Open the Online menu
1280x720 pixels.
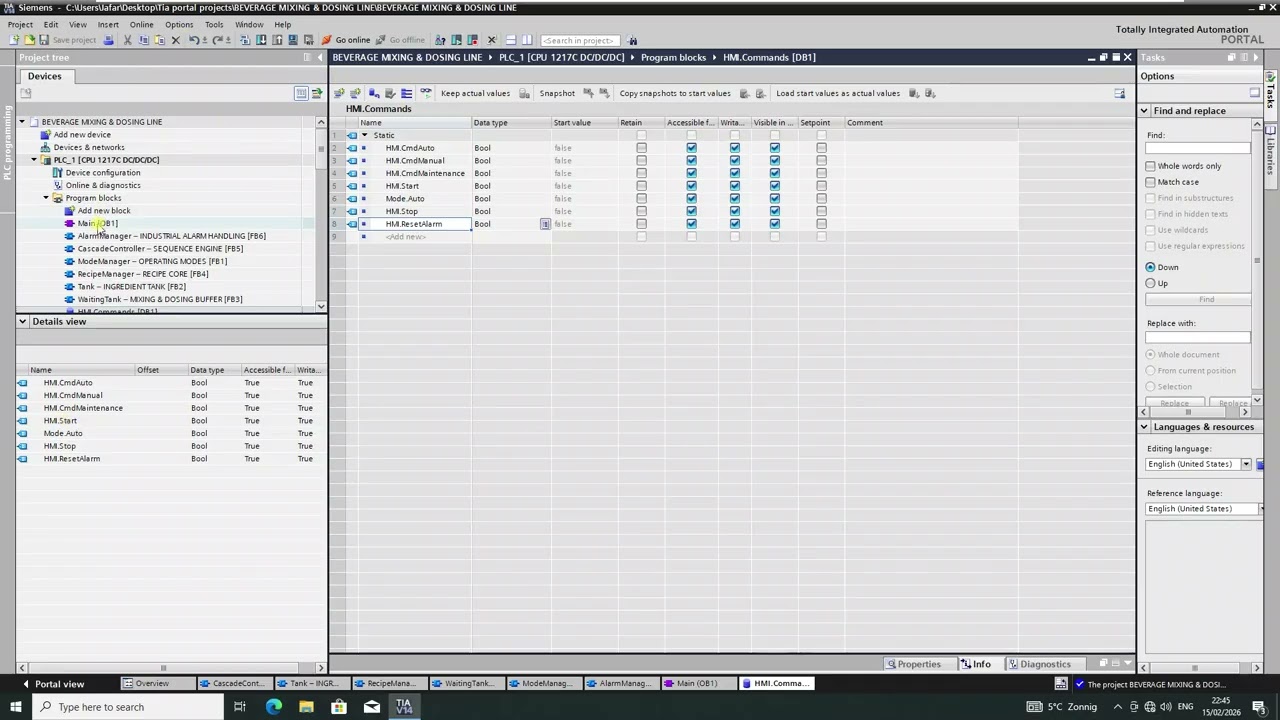point(141,24)
